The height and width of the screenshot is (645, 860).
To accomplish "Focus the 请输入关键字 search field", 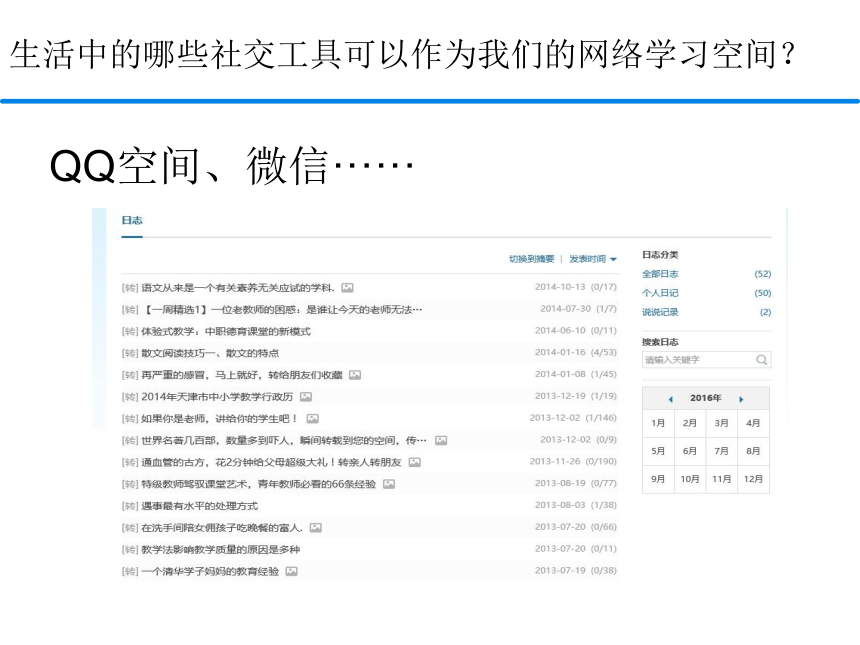I will tap(706, 360).
